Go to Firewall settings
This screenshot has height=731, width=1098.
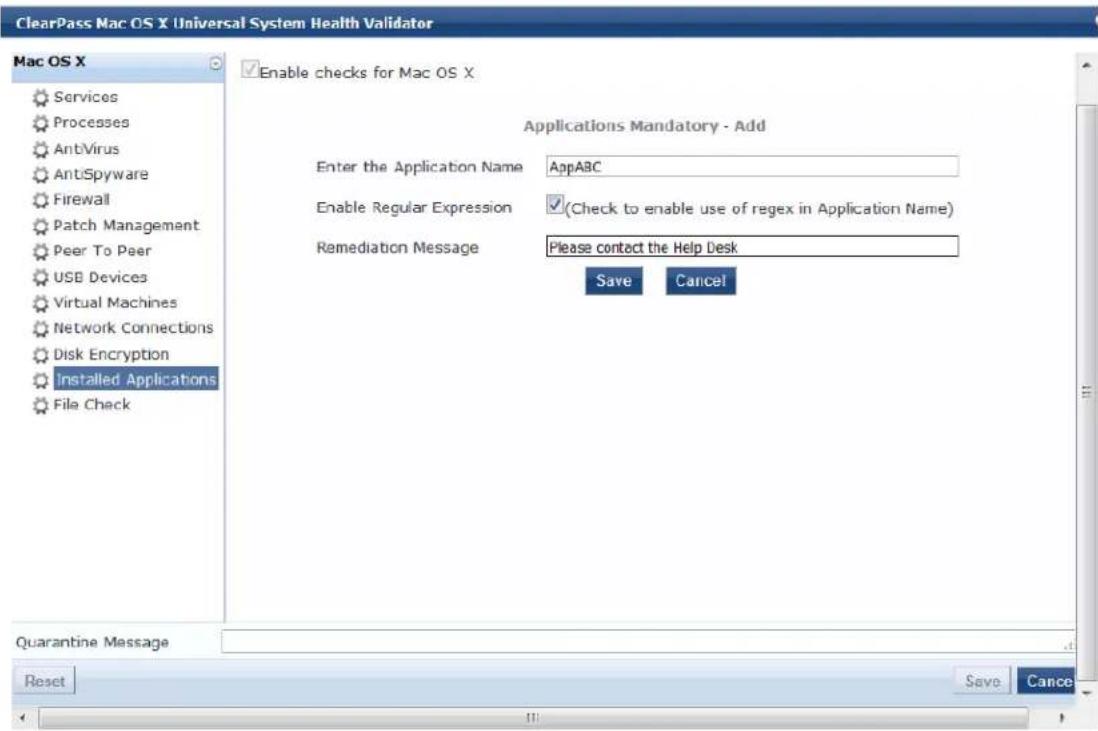point(81,200)
